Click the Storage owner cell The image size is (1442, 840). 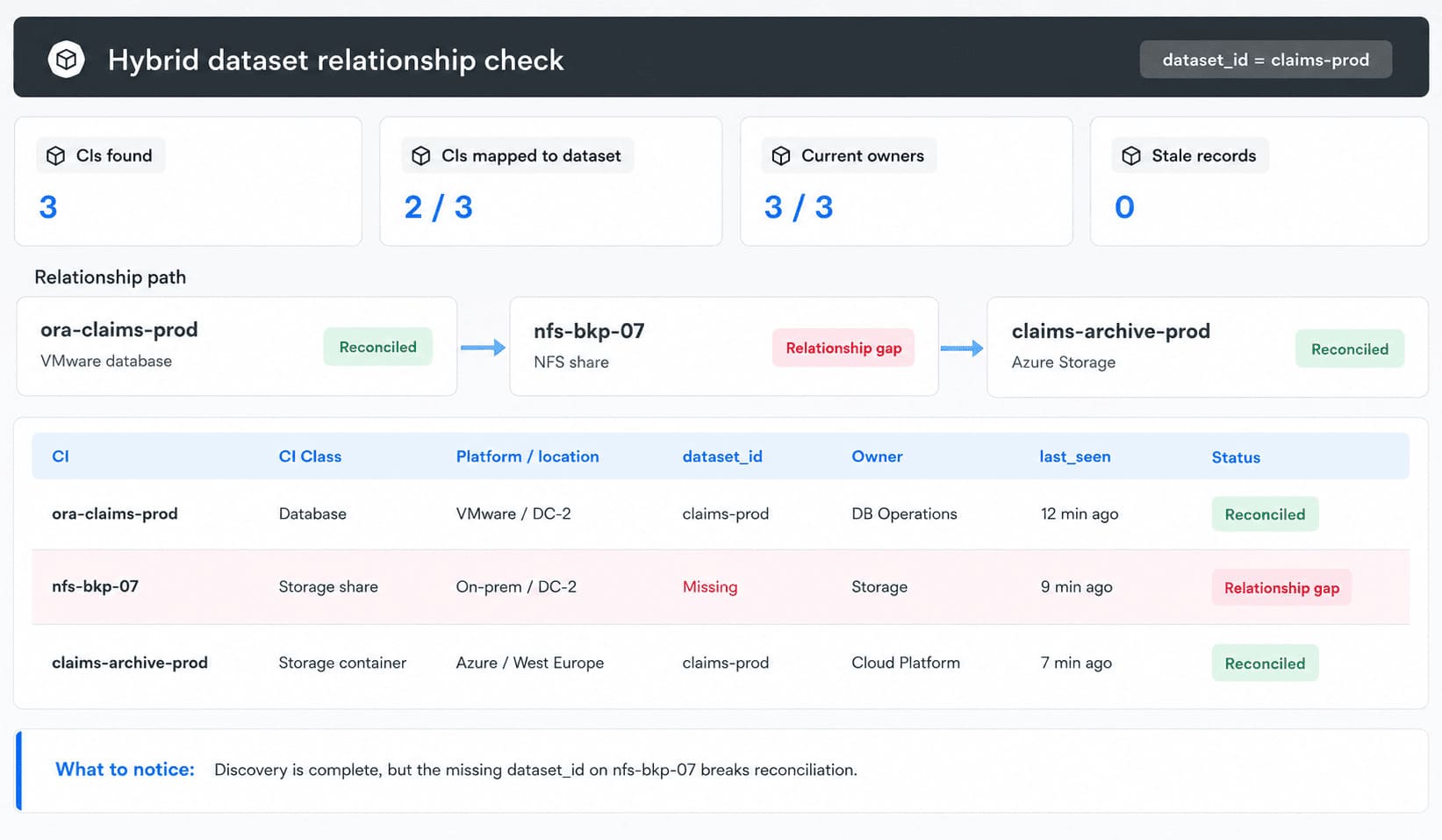[879, 586]
